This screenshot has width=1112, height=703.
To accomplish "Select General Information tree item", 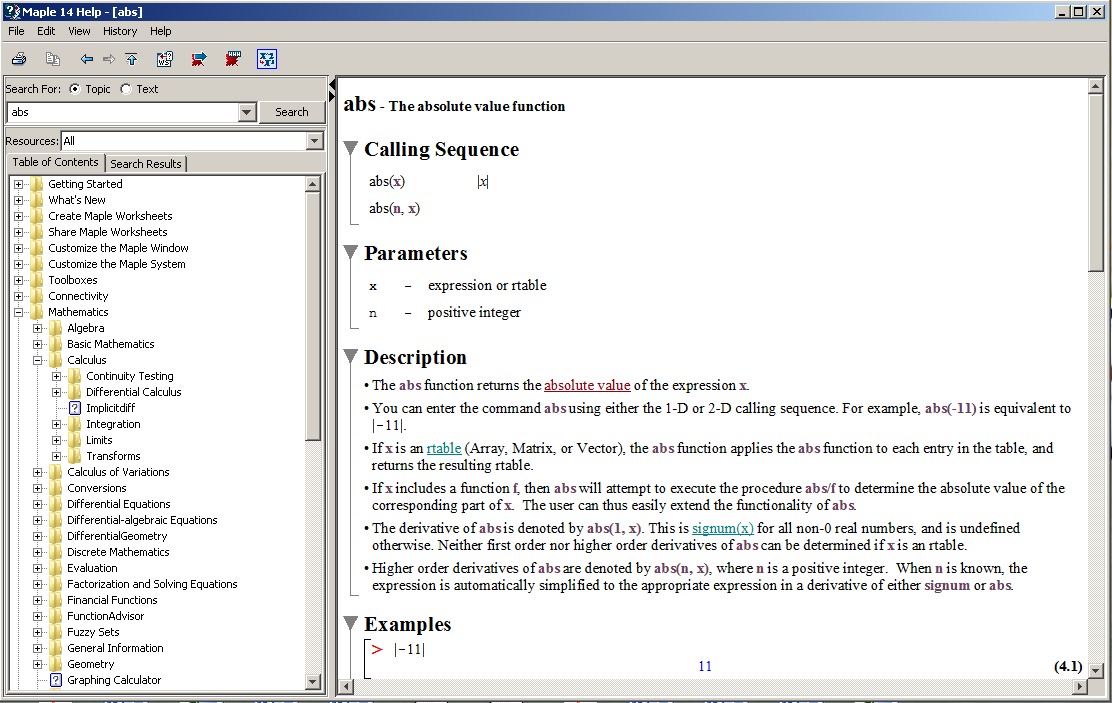I will (115, 648).
